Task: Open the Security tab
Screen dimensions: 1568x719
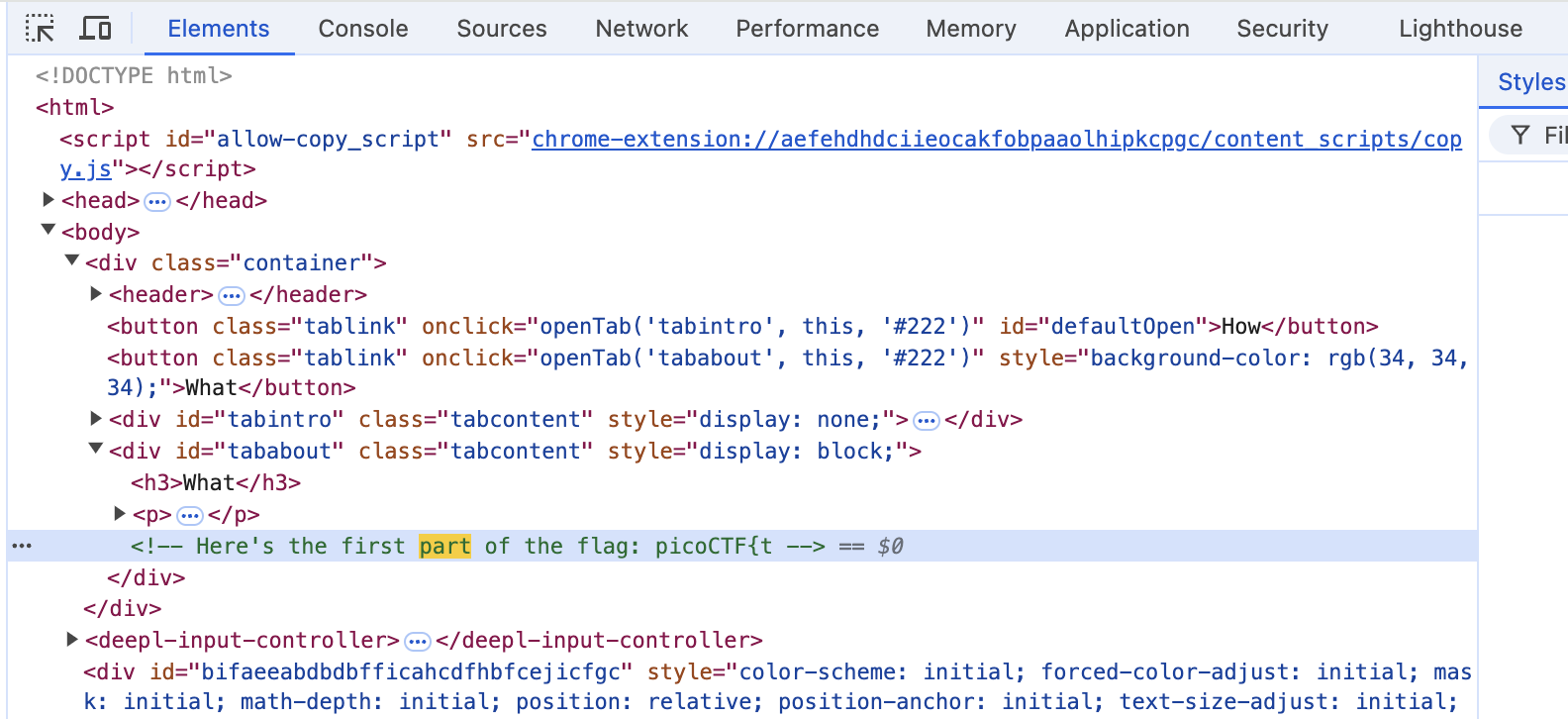Action: click(x=1283, y=29)
